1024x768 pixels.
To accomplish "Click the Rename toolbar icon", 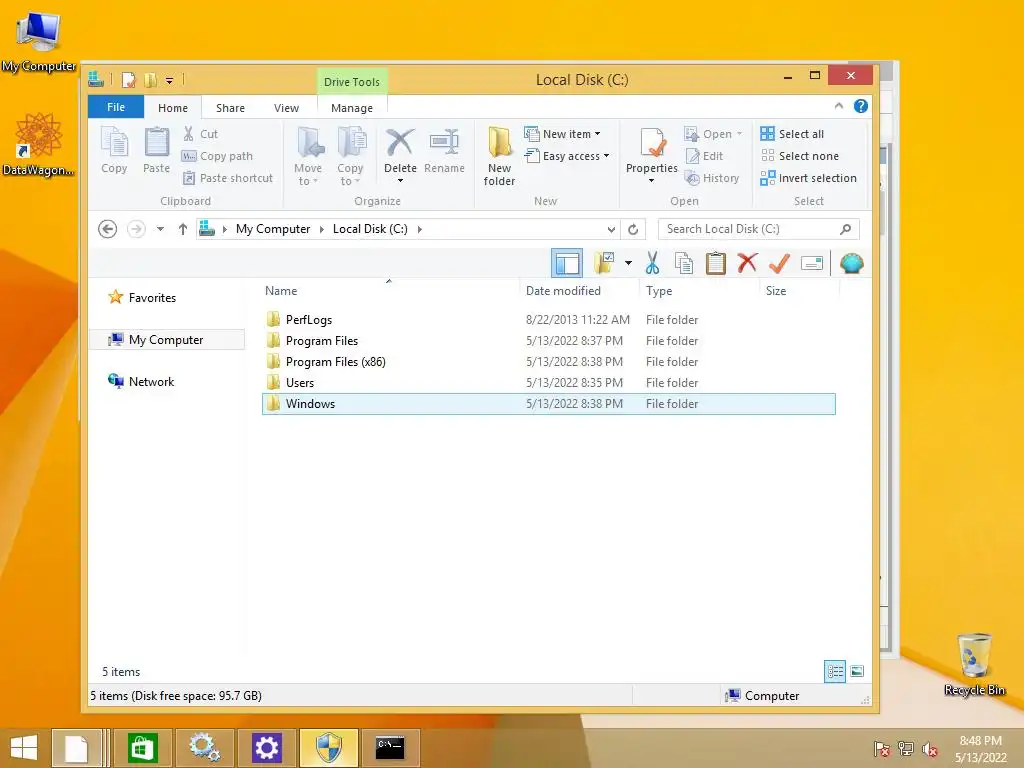I will [x=812, y=264].
